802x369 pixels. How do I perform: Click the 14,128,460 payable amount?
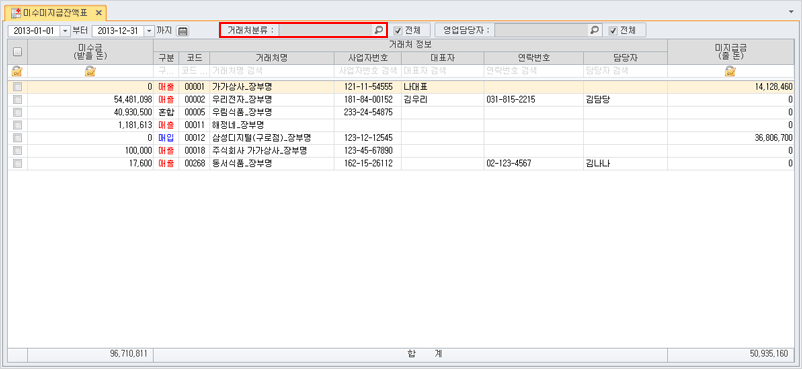tap(773, 88)
